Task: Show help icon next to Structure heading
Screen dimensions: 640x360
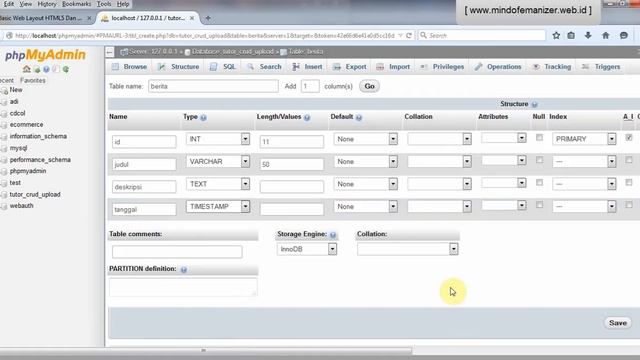Action: click(534, 104)
